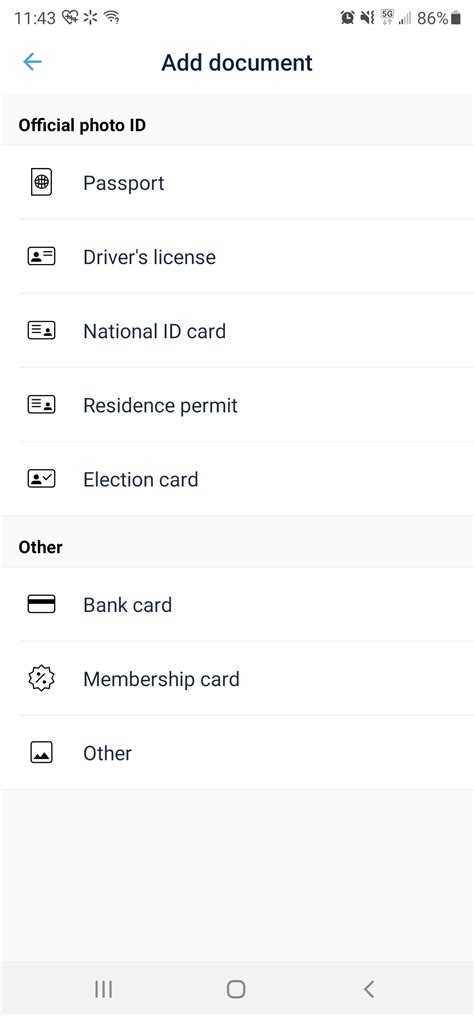Select Bank card under Other

tap(237, 605)
